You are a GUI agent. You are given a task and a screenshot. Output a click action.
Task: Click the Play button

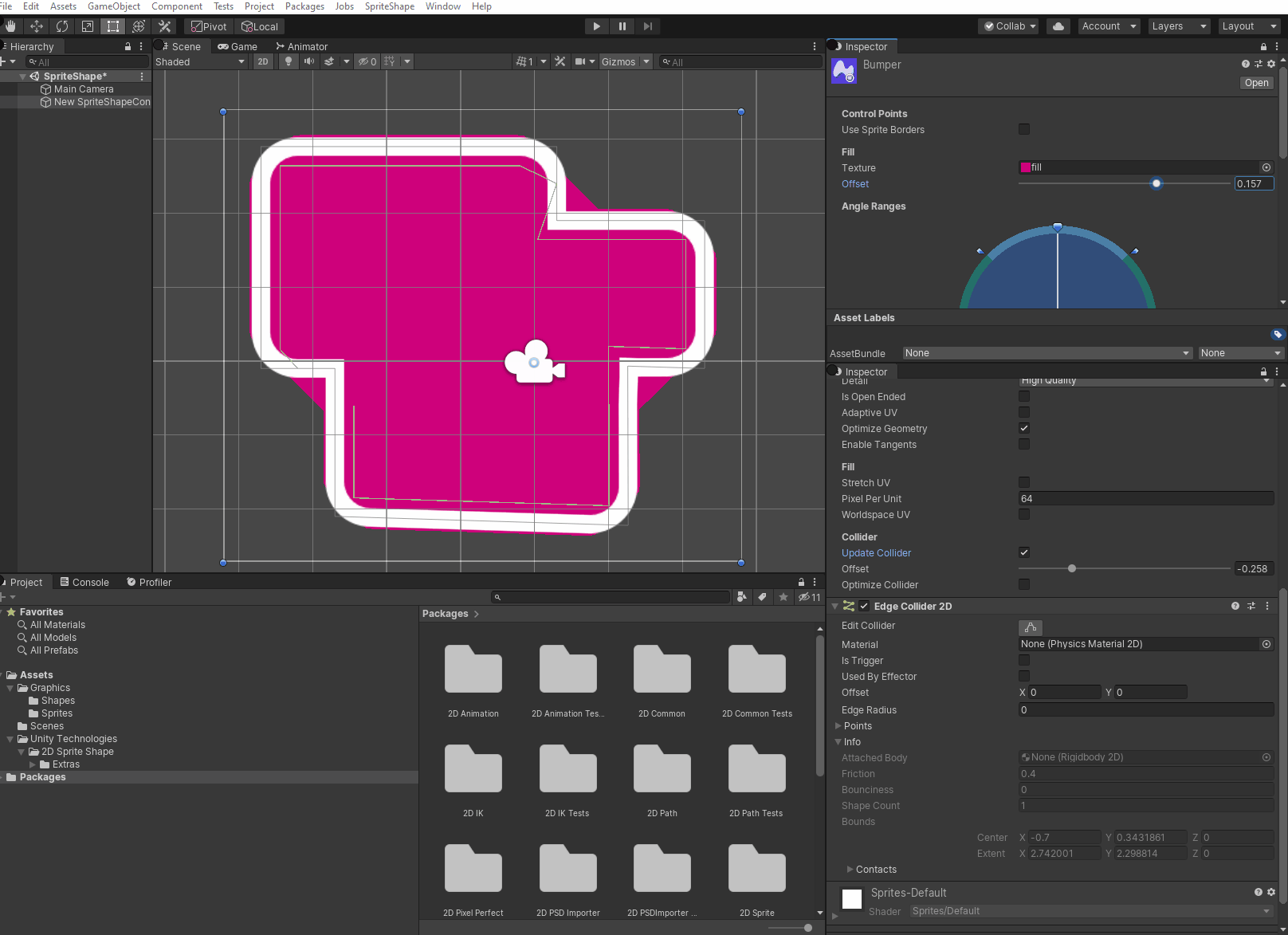(x=596, y=26)
